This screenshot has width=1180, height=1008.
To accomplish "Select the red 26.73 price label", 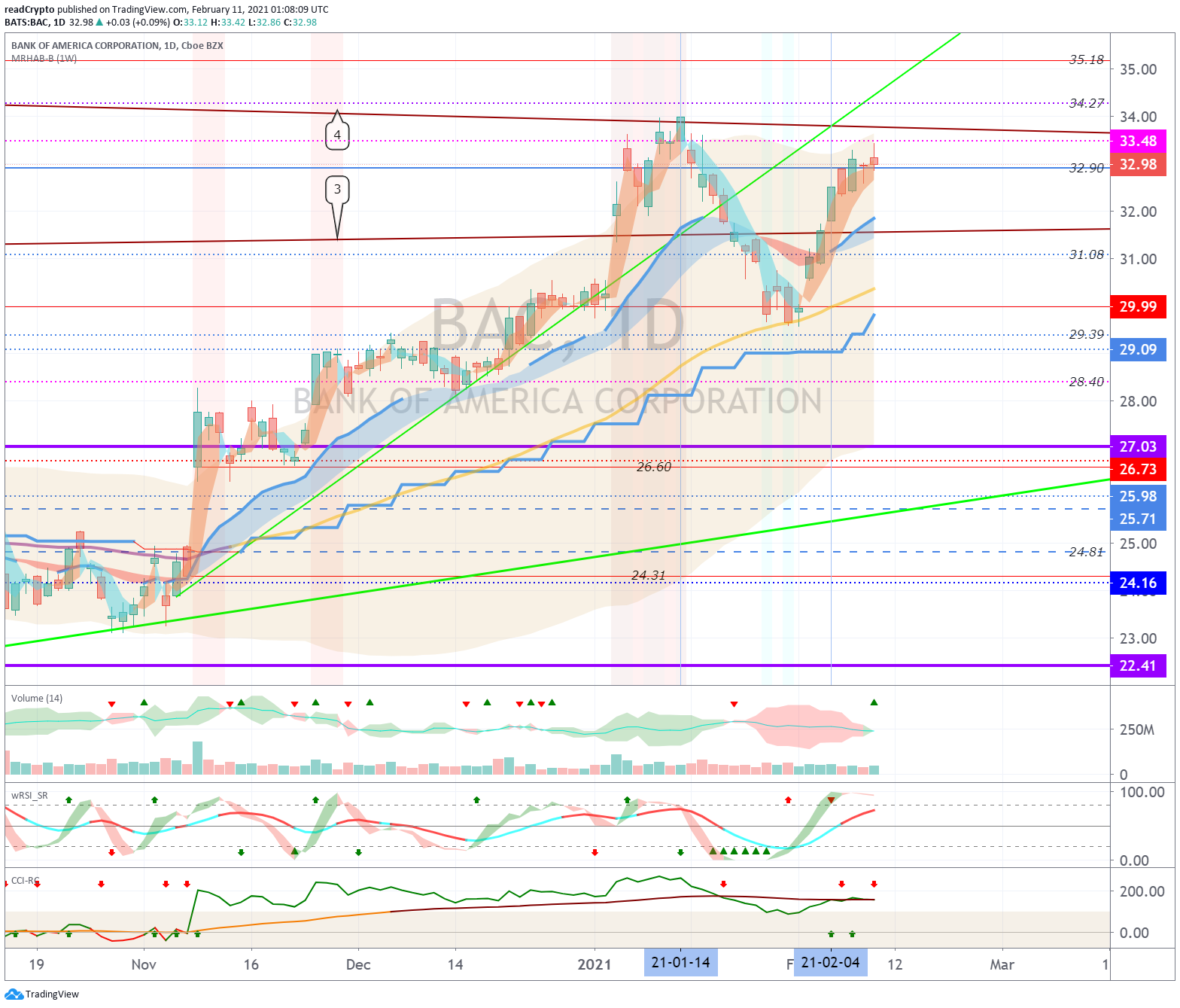I will [1138, 470].
